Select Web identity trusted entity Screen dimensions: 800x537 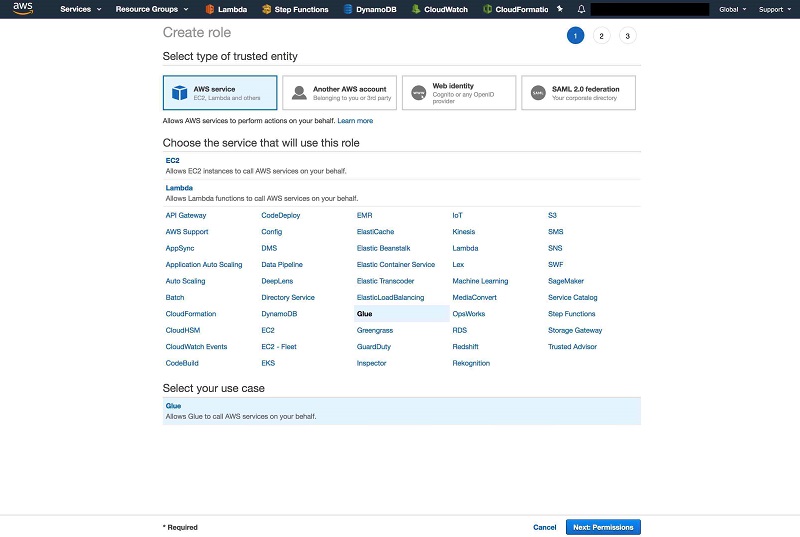459,93
